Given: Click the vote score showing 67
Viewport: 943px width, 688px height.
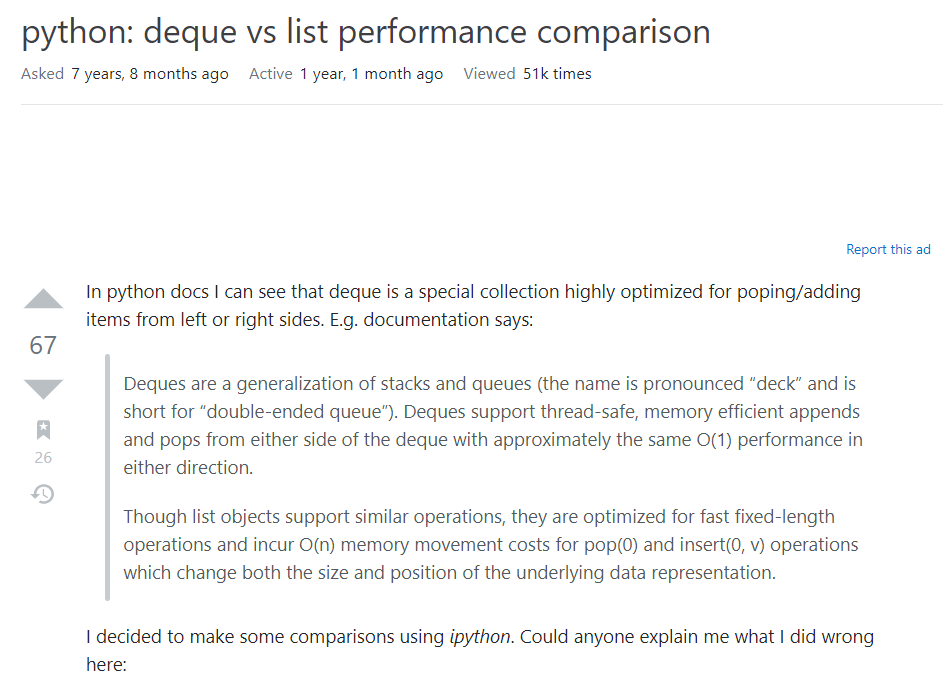Looking at the screenshot, I should (x=42, y=345).
